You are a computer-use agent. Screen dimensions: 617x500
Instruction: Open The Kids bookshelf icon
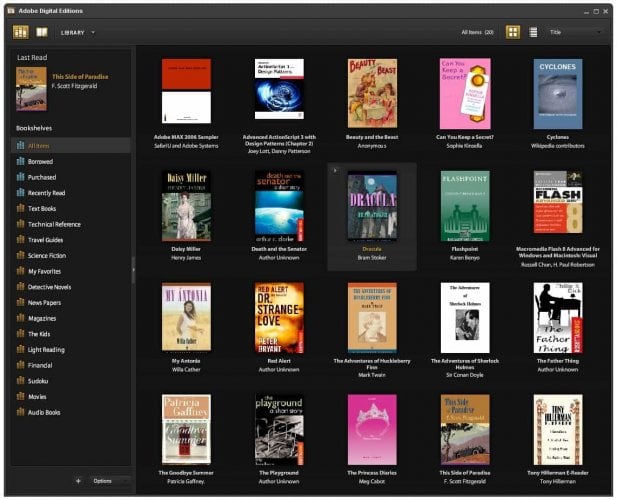pos(20,334)
